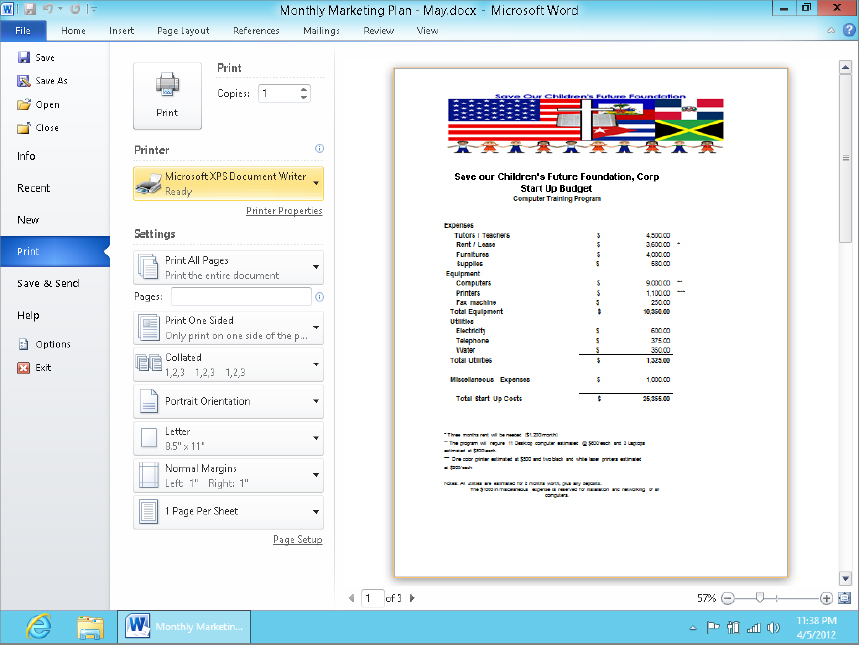Click Exit in the backstage menu
This screenshot has height=645, width=859.
(x=35, y=368)
